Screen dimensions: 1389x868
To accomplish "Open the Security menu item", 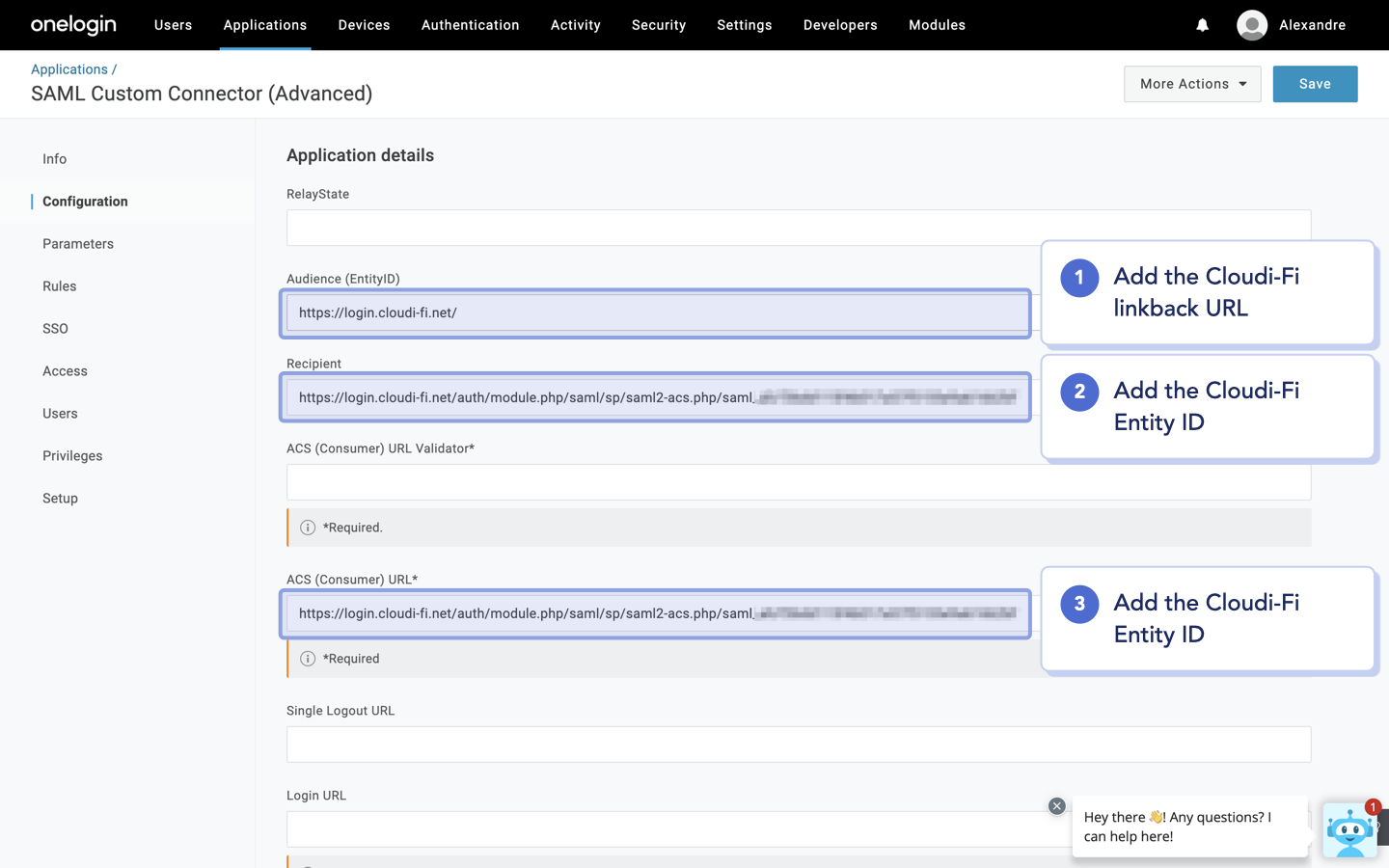I will pos(659,25).
